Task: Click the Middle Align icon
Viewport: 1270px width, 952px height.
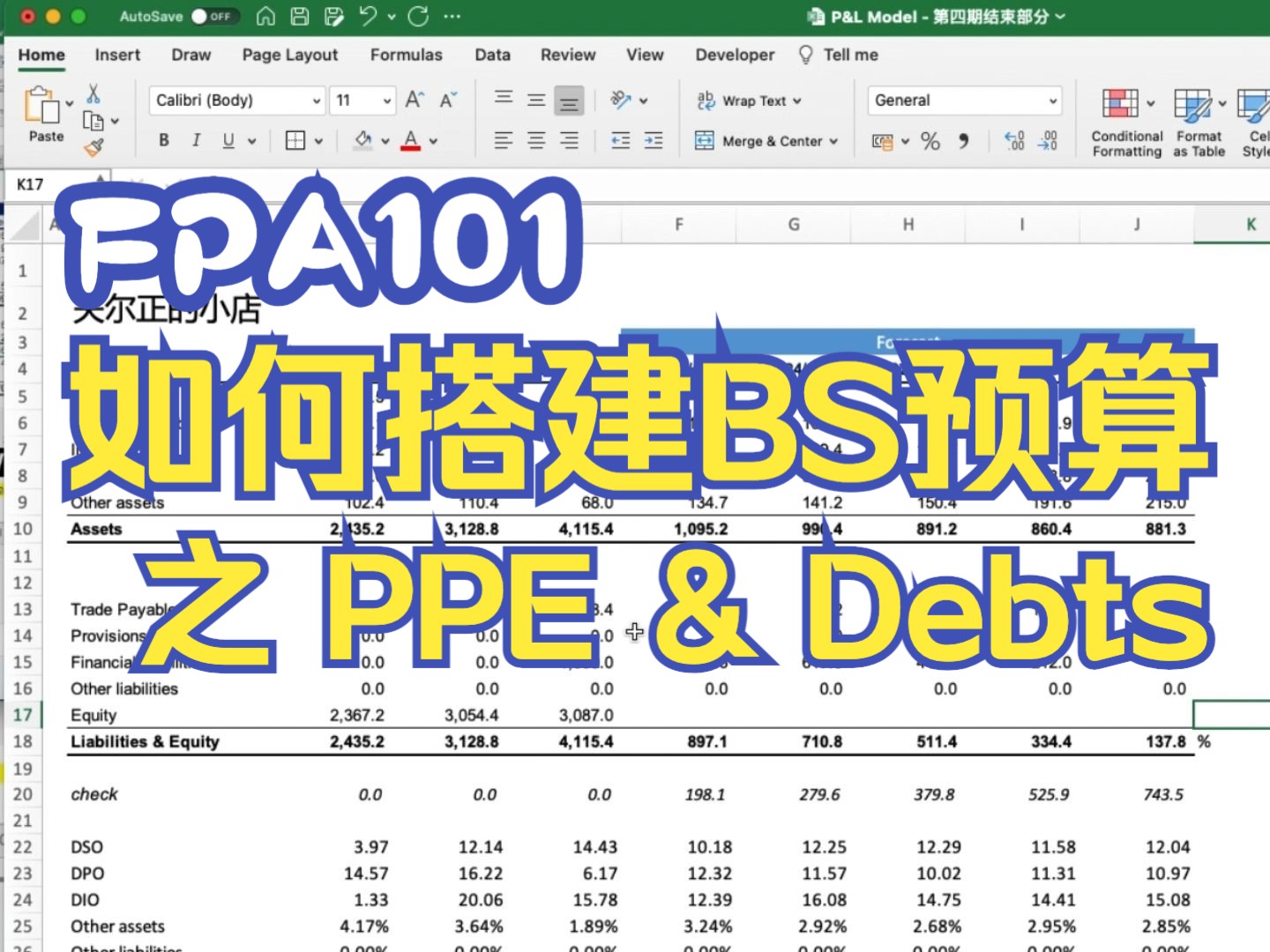Action: pyautogui.click(x=536, y=100)
